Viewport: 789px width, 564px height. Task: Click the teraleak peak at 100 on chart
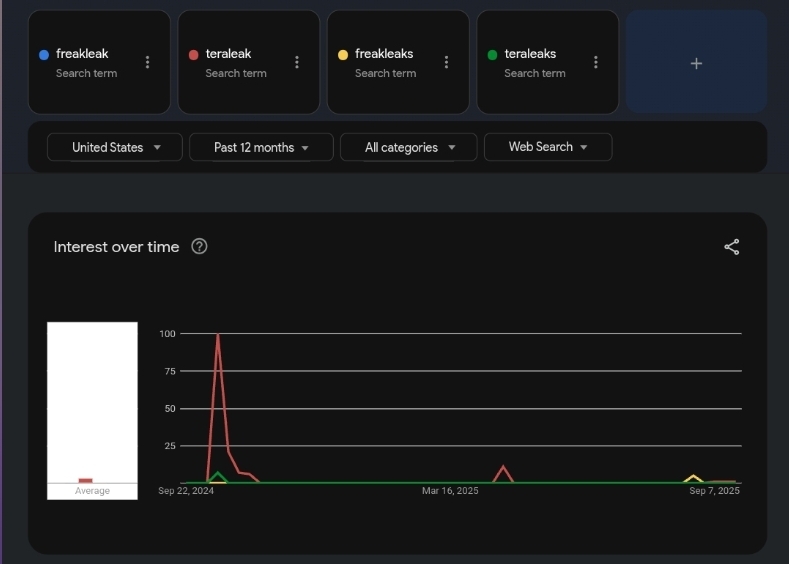tap(218, 335)
